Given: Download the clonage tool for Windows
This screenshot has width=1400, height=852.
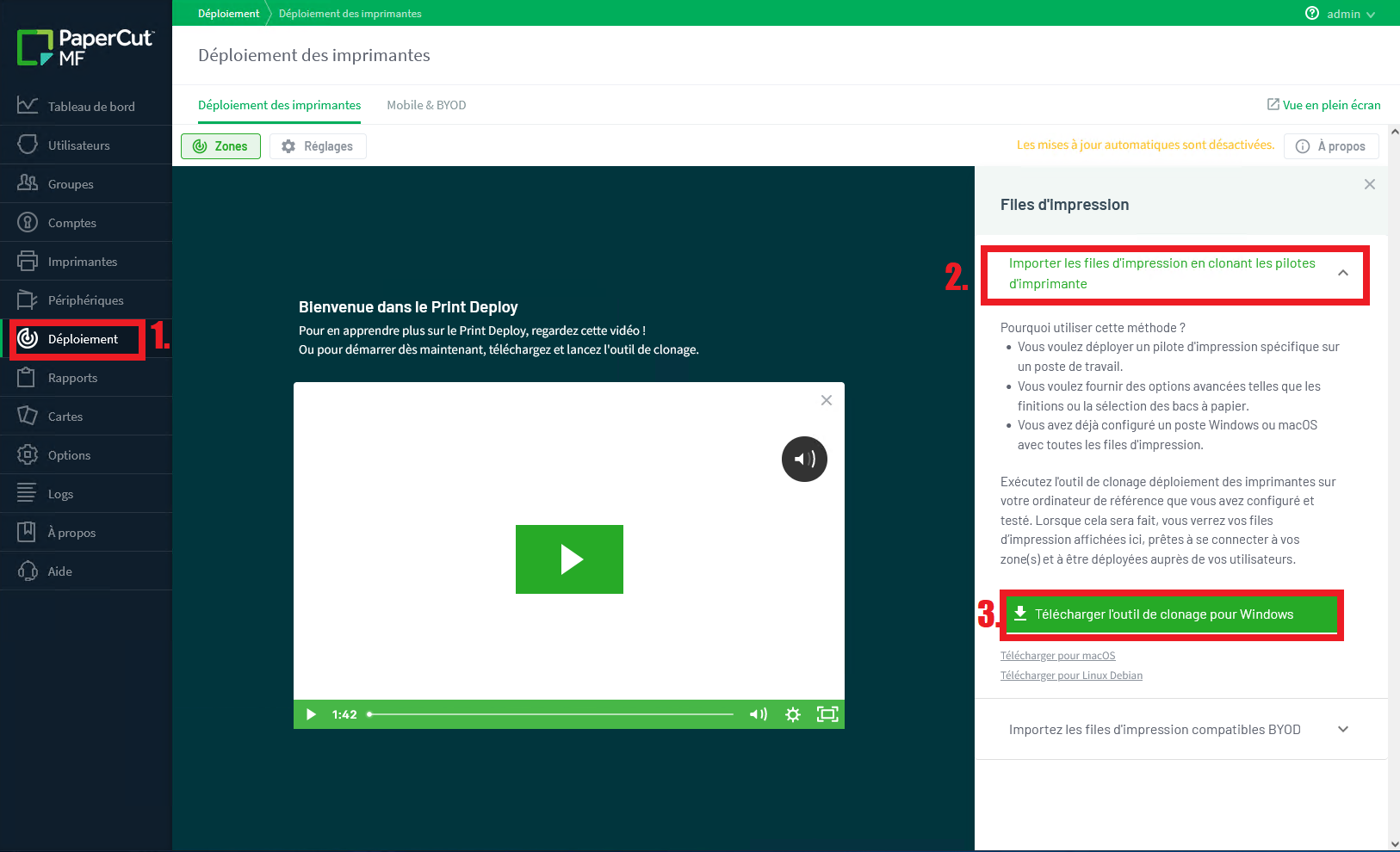Looking at the screenshot, I should 1171,614.
